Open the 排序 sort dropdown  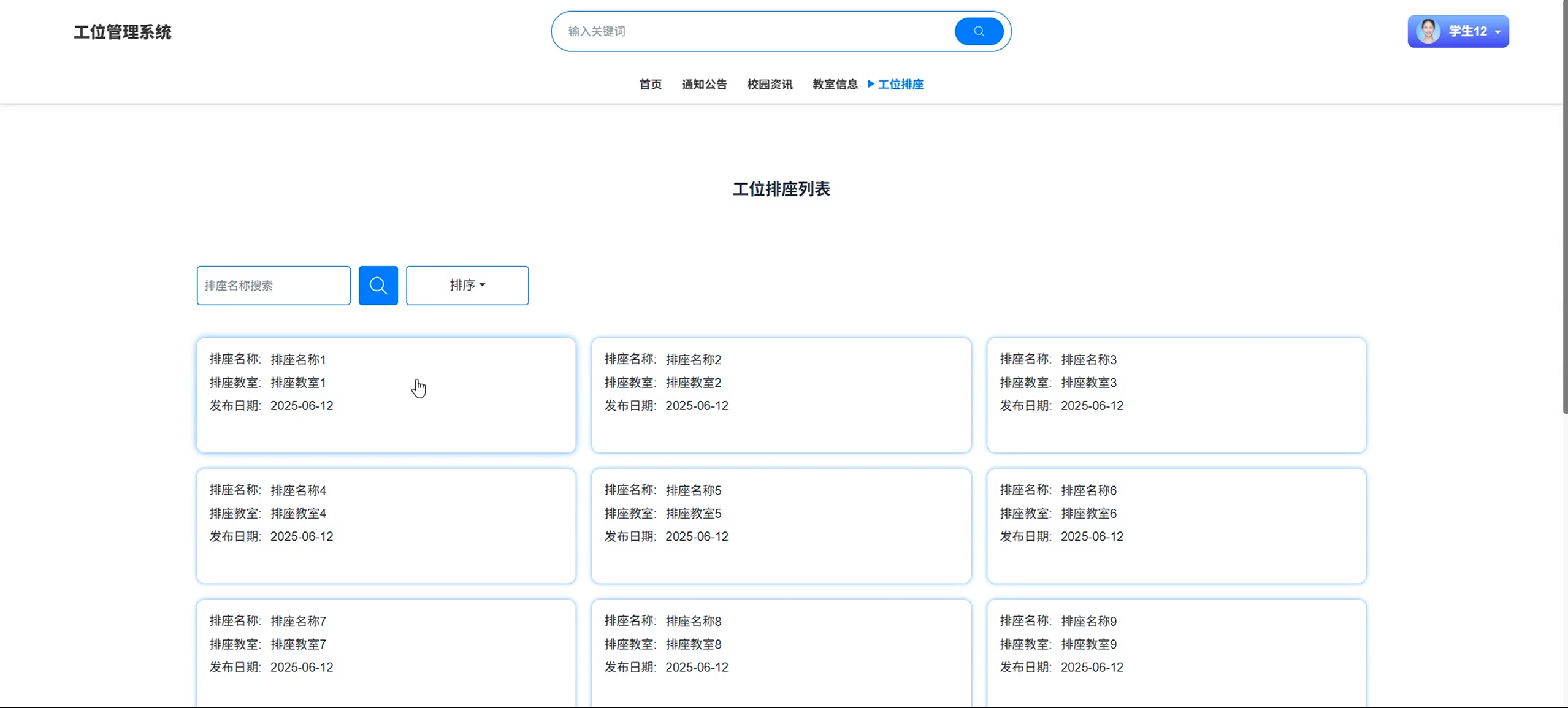point(467,285)
